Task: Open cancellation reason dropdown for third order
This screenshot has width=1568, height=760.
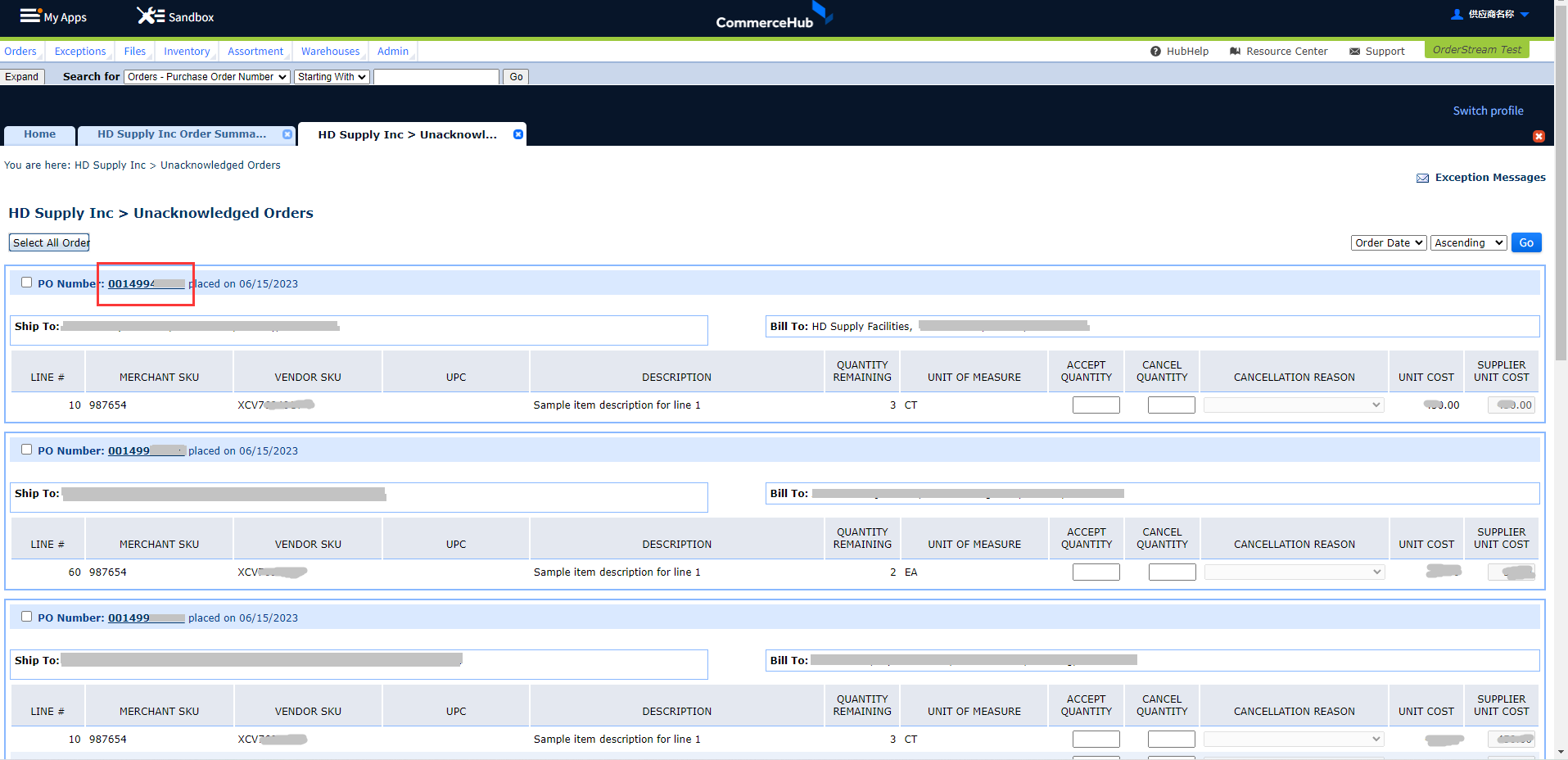Action: click(x=1294, y=739)
